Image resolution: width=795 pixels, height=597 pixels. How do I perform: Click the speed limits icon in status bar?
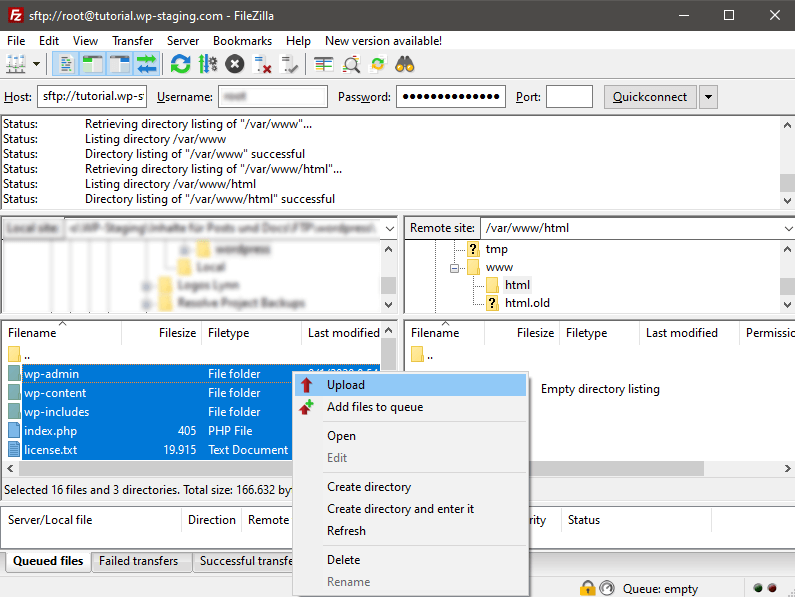pos(607,588)
